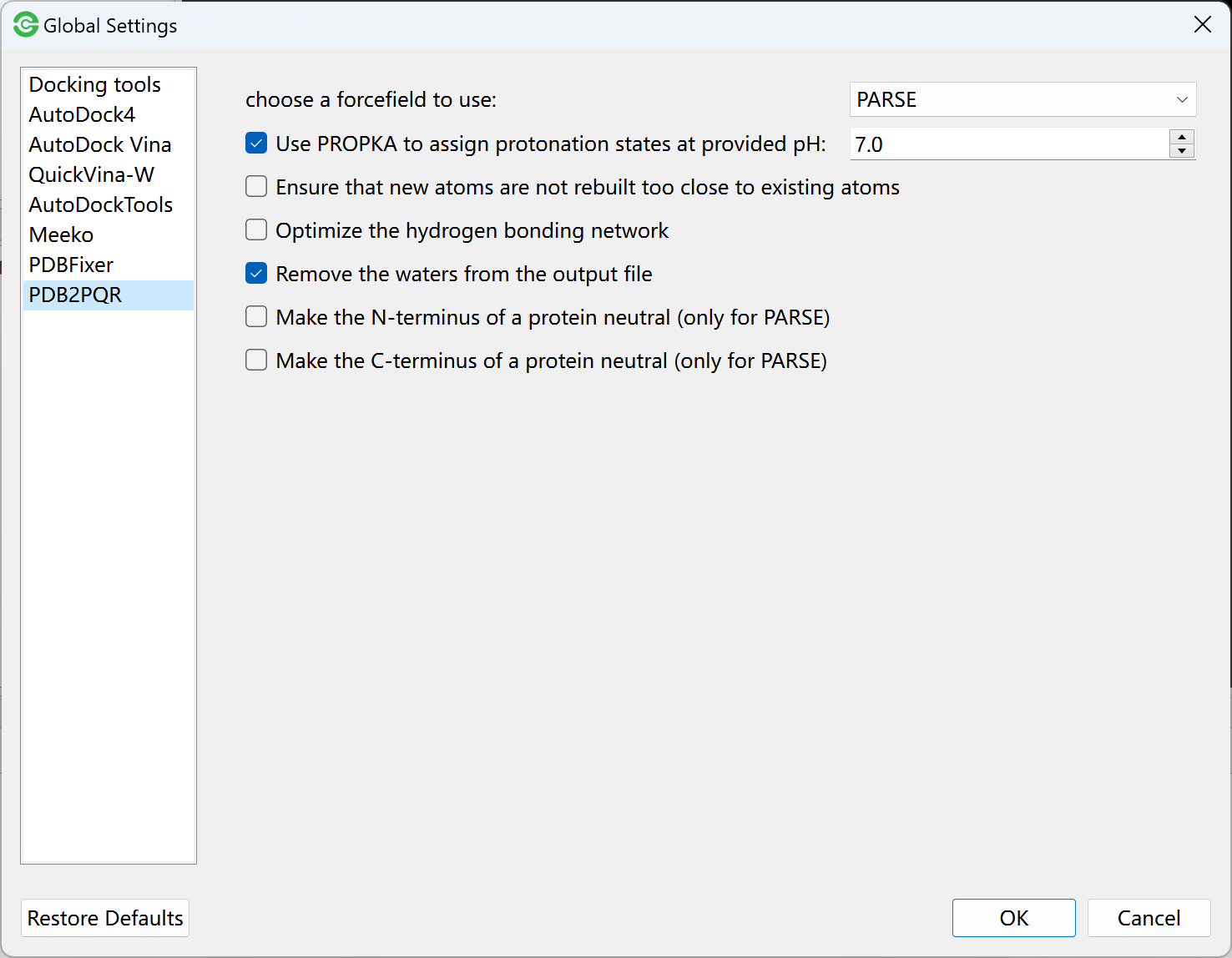
Task: Increase pH with the up arrow
Action: tap(1182, 137)
